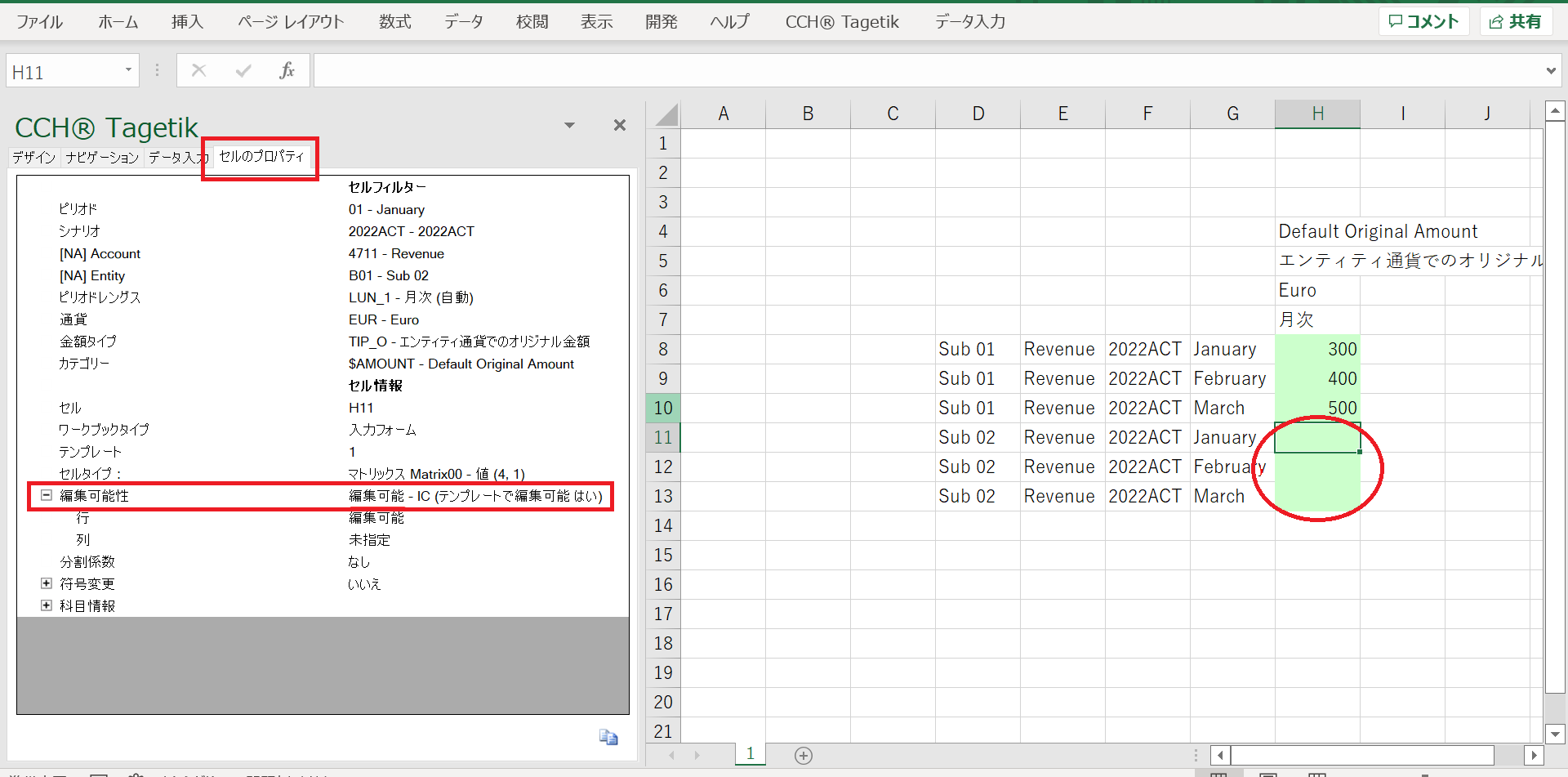Click the insert function fx icon
Screen dimensions: 1568x777
pos(287,71)
